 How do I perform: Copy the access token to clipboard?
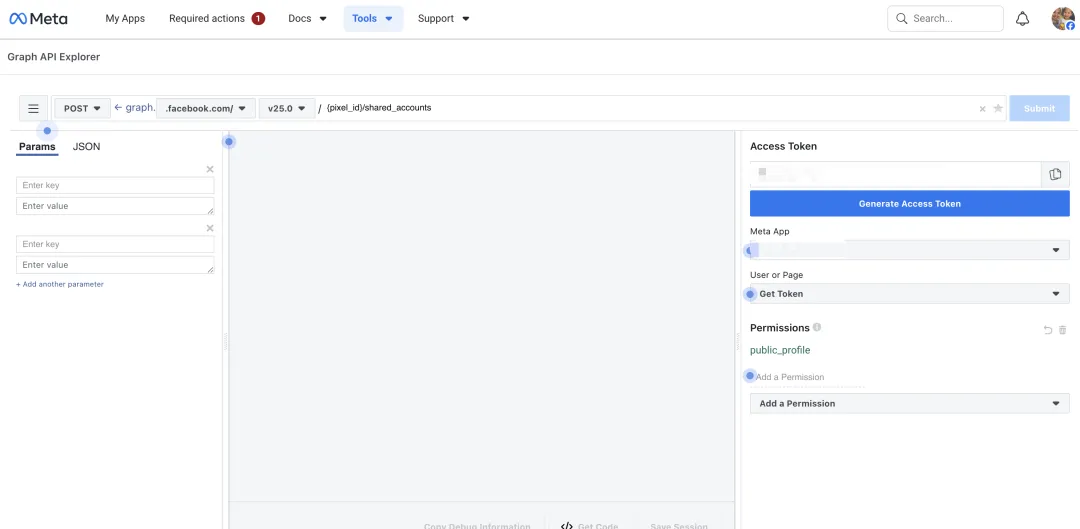pyautogui.click(x=1055, y=174)
